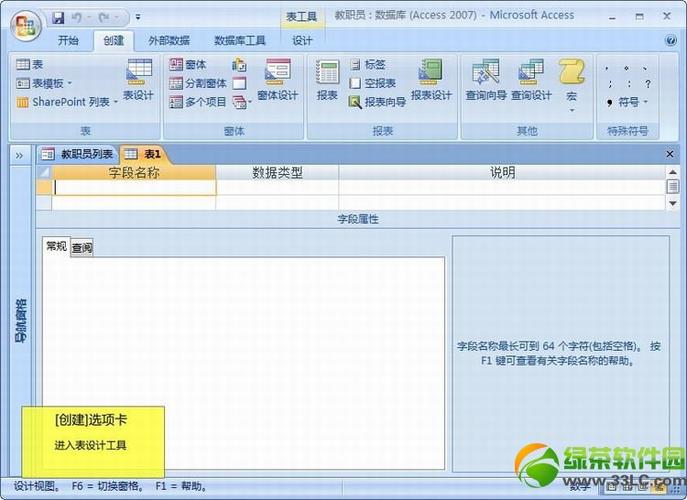Click the 查询设计 button
The width and height of the screenshot is (687, 500).
pyautogui.click(x=531, y=80)
